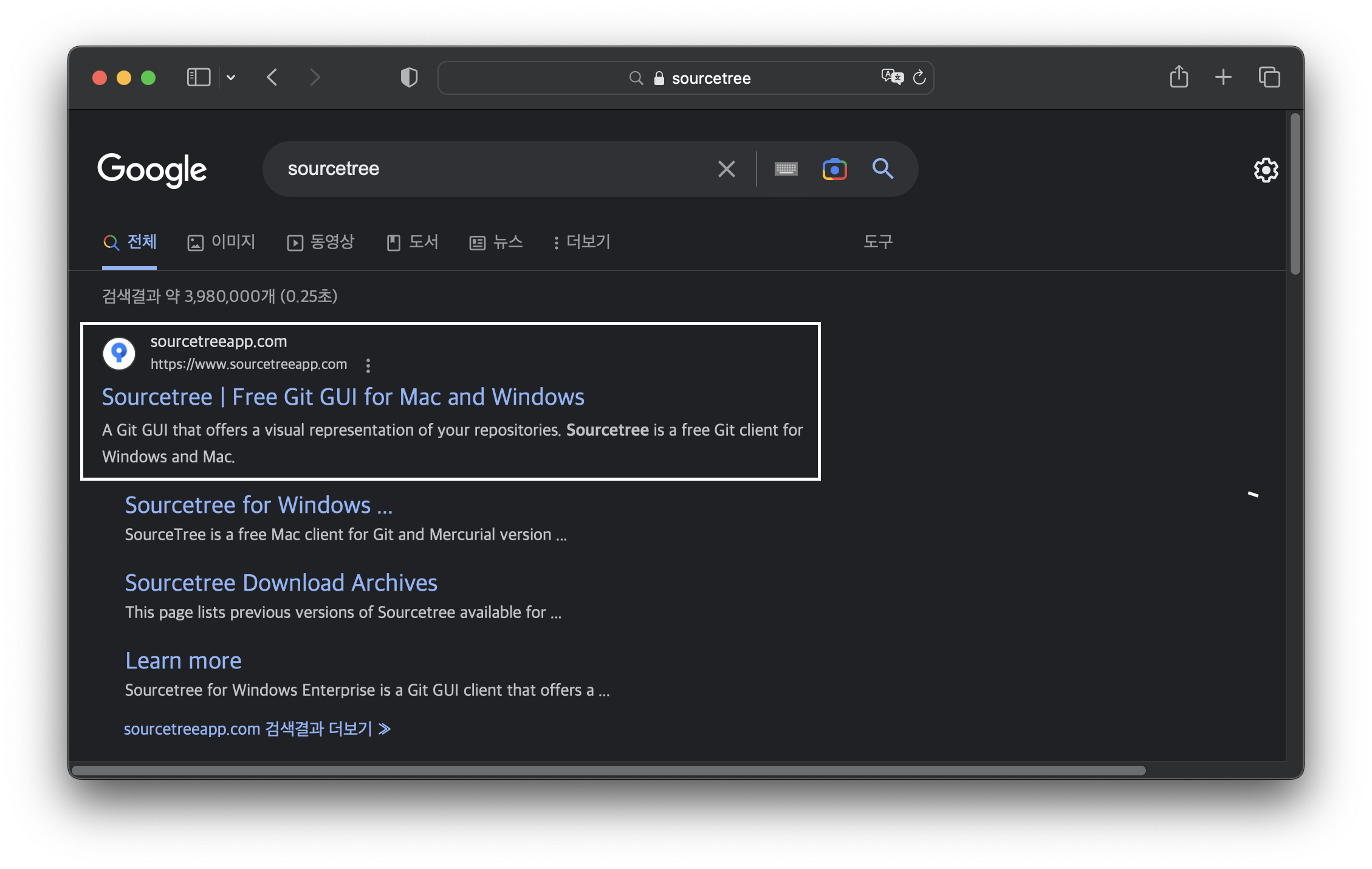Viewport: 1372px width, 869px height.
Task: Open the 도구 tools options
Action: pyautogui.click(x=878, y=242)
